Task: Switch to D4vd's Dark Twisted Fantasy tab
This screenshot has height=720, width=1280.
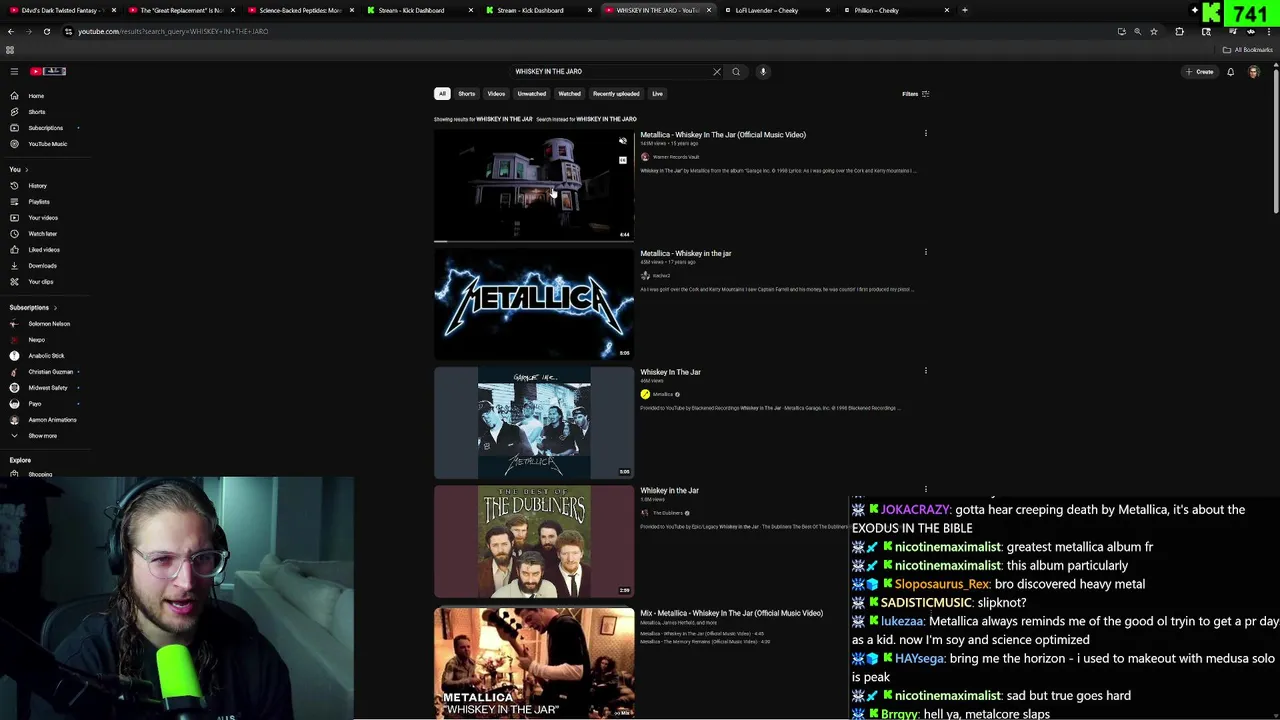Action: click(60, 10)
